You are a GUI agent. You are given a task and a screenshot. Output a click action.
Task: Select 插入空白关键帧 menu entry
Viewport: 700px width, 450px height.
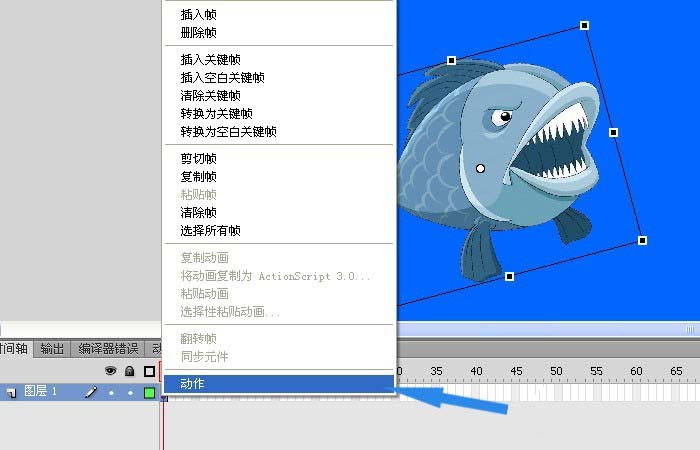click(x=279, y=78)
